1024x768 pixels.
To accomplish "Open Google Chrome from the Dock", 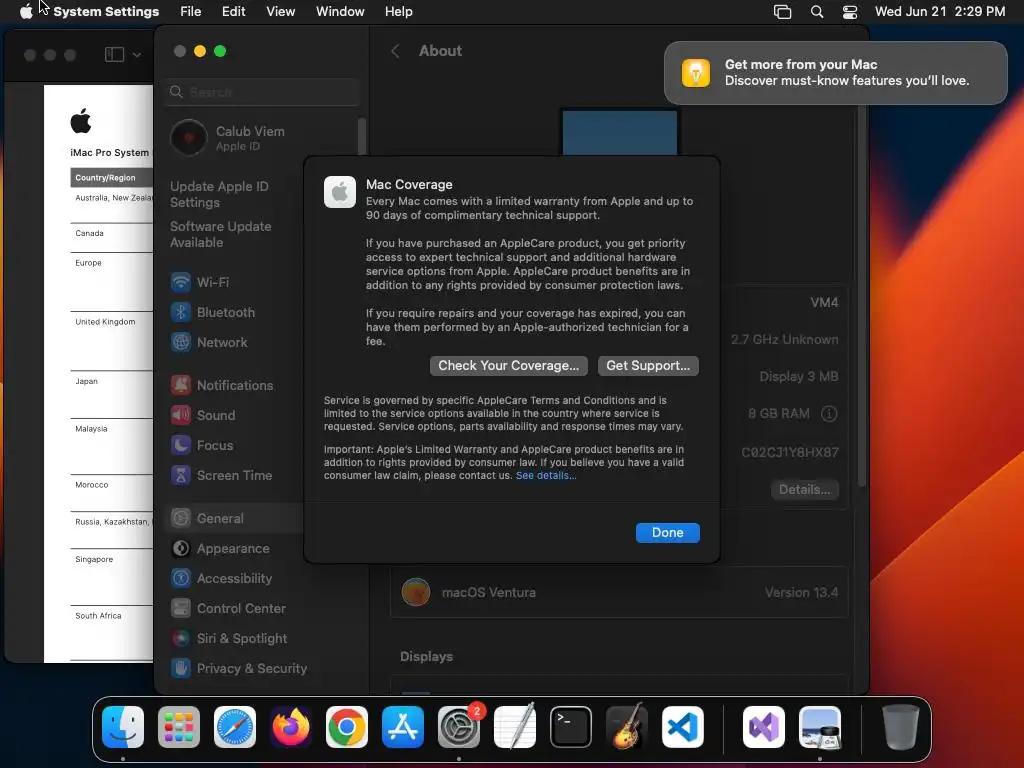I will click(x=347, y=727).
